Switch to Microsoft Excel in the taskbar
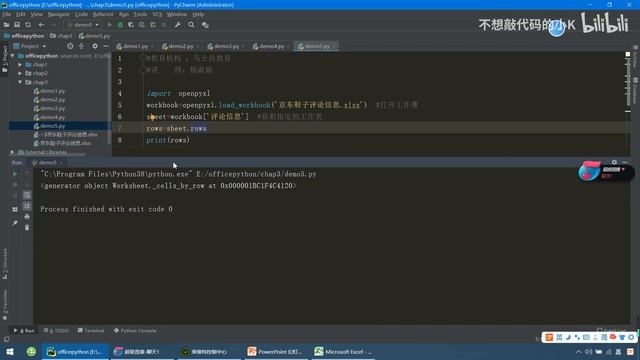The height and width of the screenshot is (360, 640). (x=343, y=352)
